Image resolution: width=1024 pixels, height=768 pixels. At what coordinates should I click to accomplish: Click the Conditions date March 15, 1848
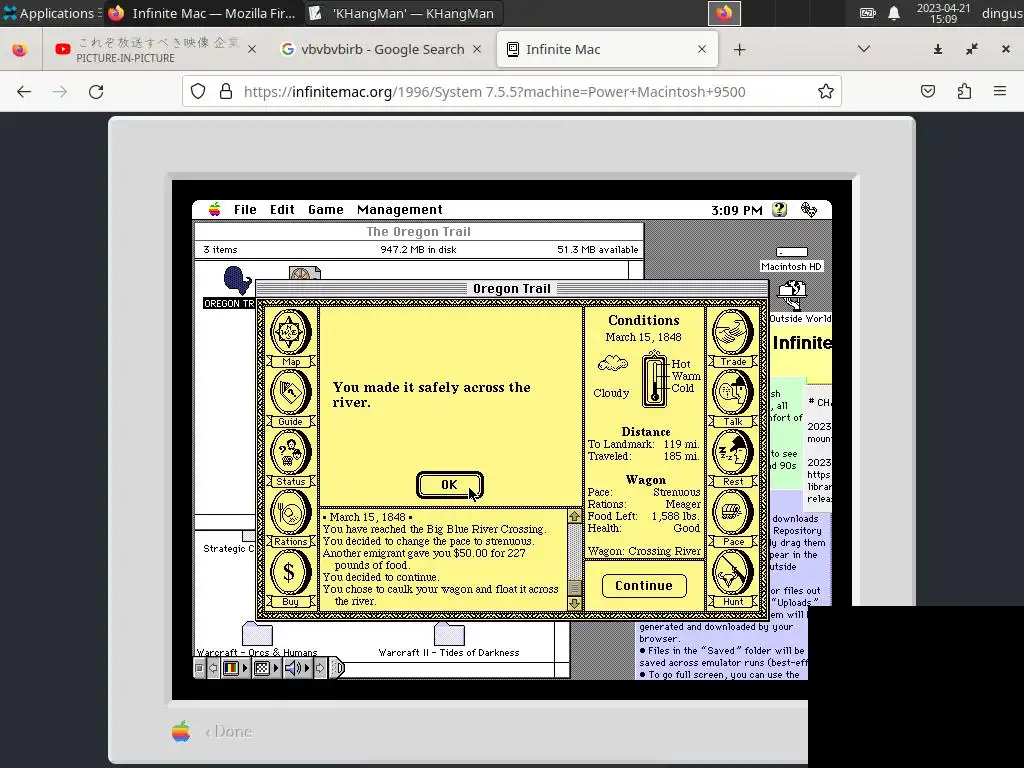[643, 337]
